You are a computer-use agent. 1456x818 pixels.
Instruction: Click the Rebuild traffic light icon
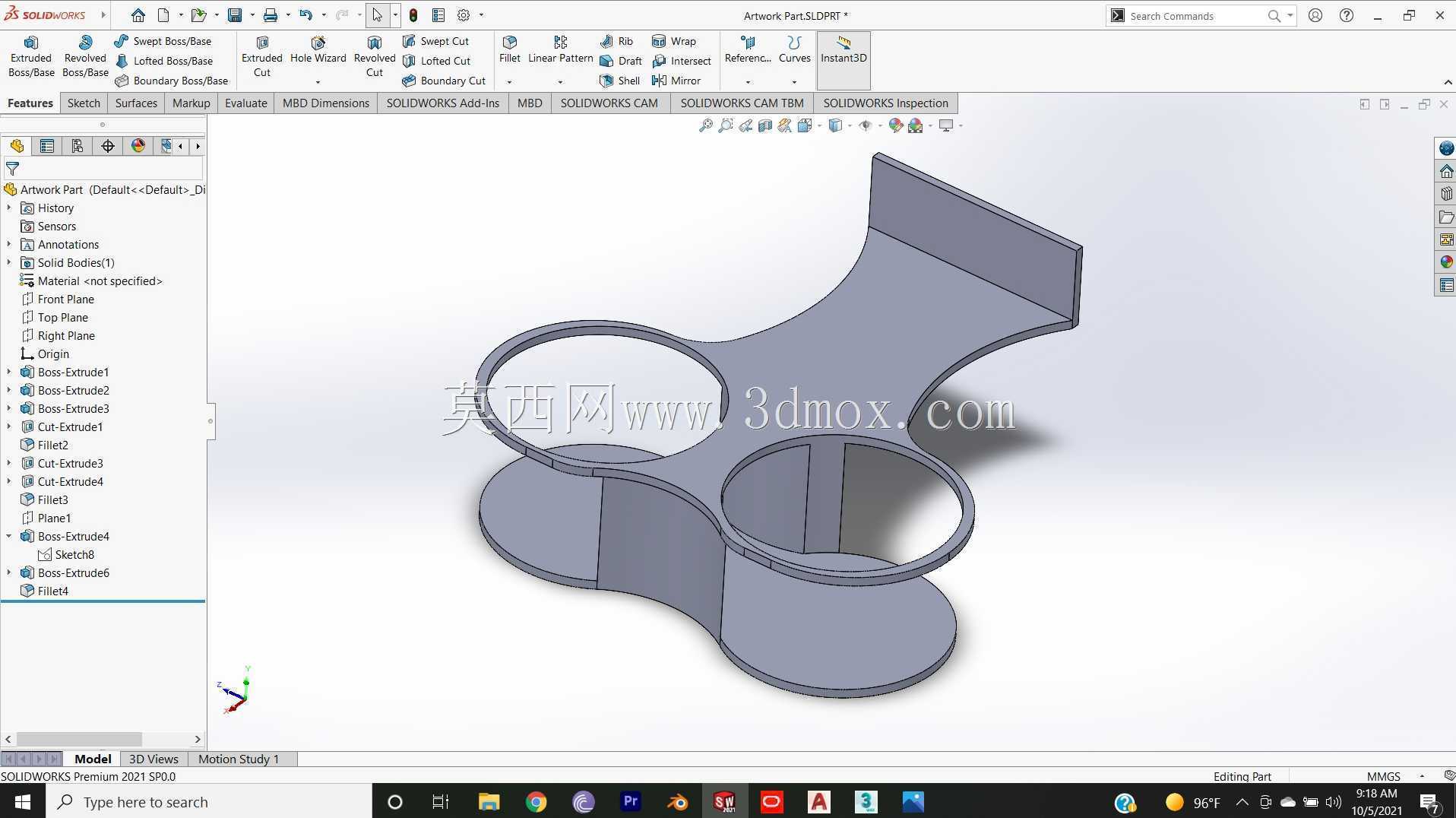click(413, 15)
